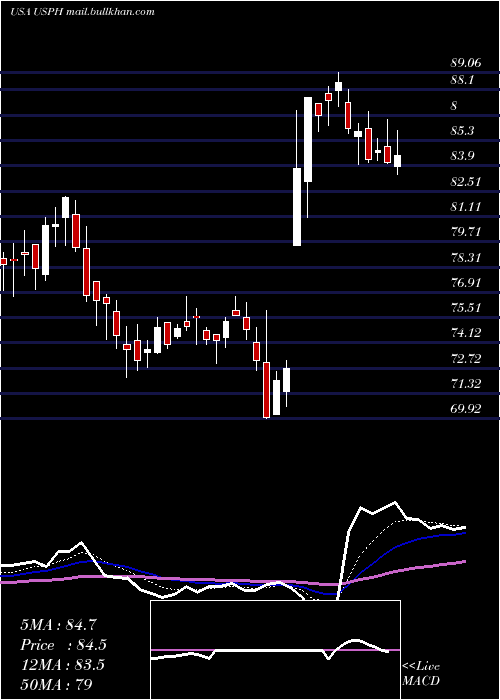Select the 76.91 price axis label
Image resolution: width=500 pixels, height=700 pixels.
coord(466,283)
